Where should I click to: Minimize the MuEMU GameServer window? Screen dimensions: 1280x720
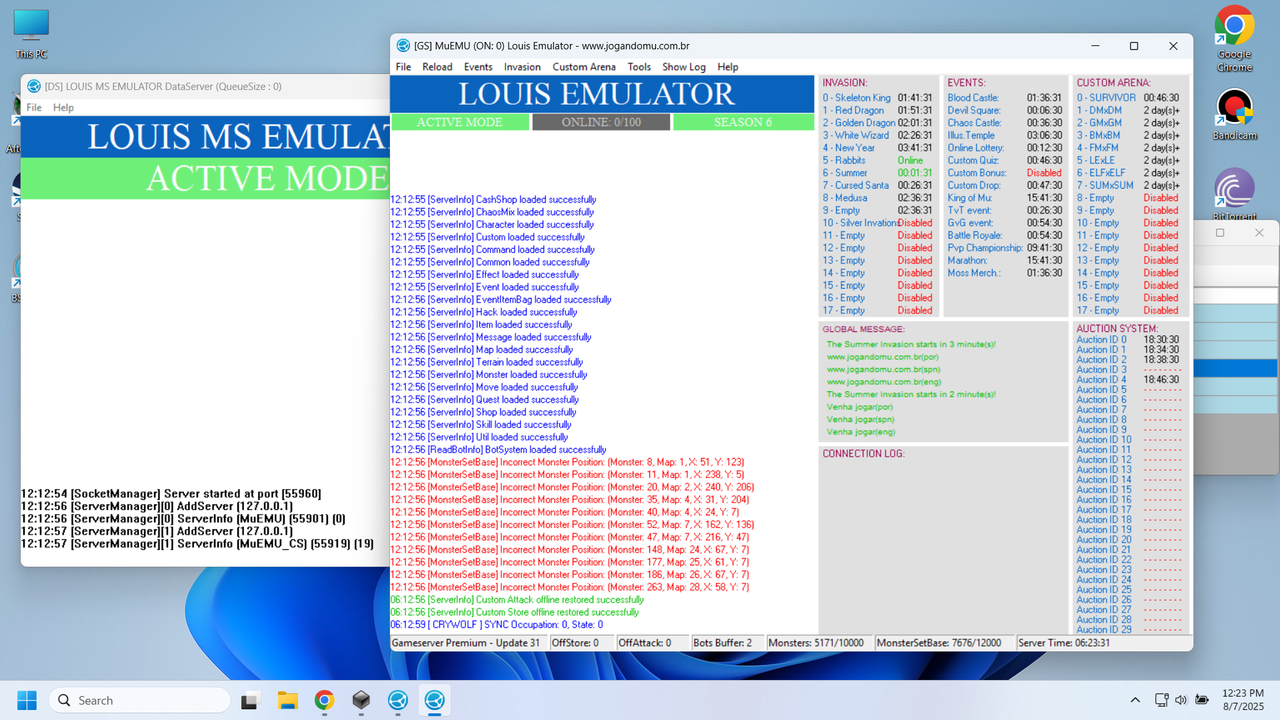pos(1095,46)
